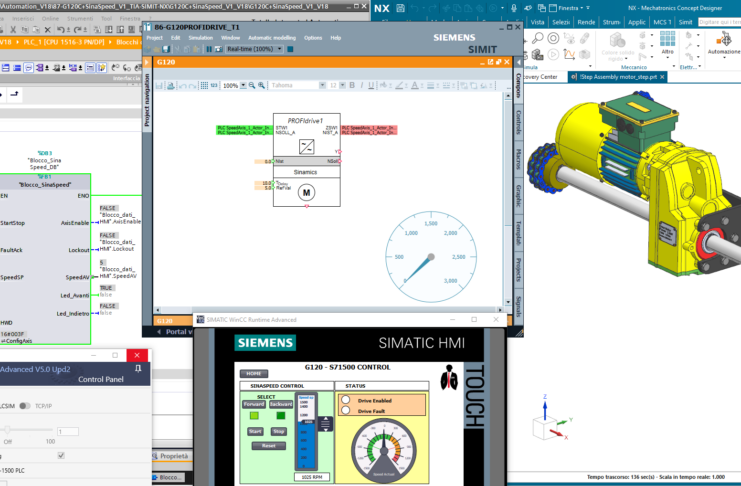Toggle the checkbox in PLCSIM Control Panel

60,455
